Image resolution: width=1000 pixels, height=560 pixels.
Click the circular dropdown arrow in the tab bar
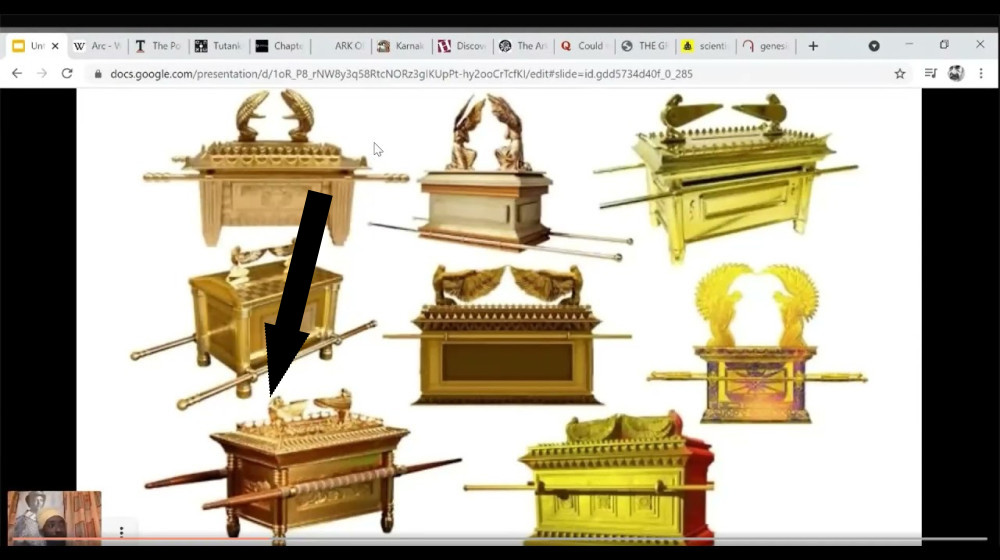click(x=874, y=46)
